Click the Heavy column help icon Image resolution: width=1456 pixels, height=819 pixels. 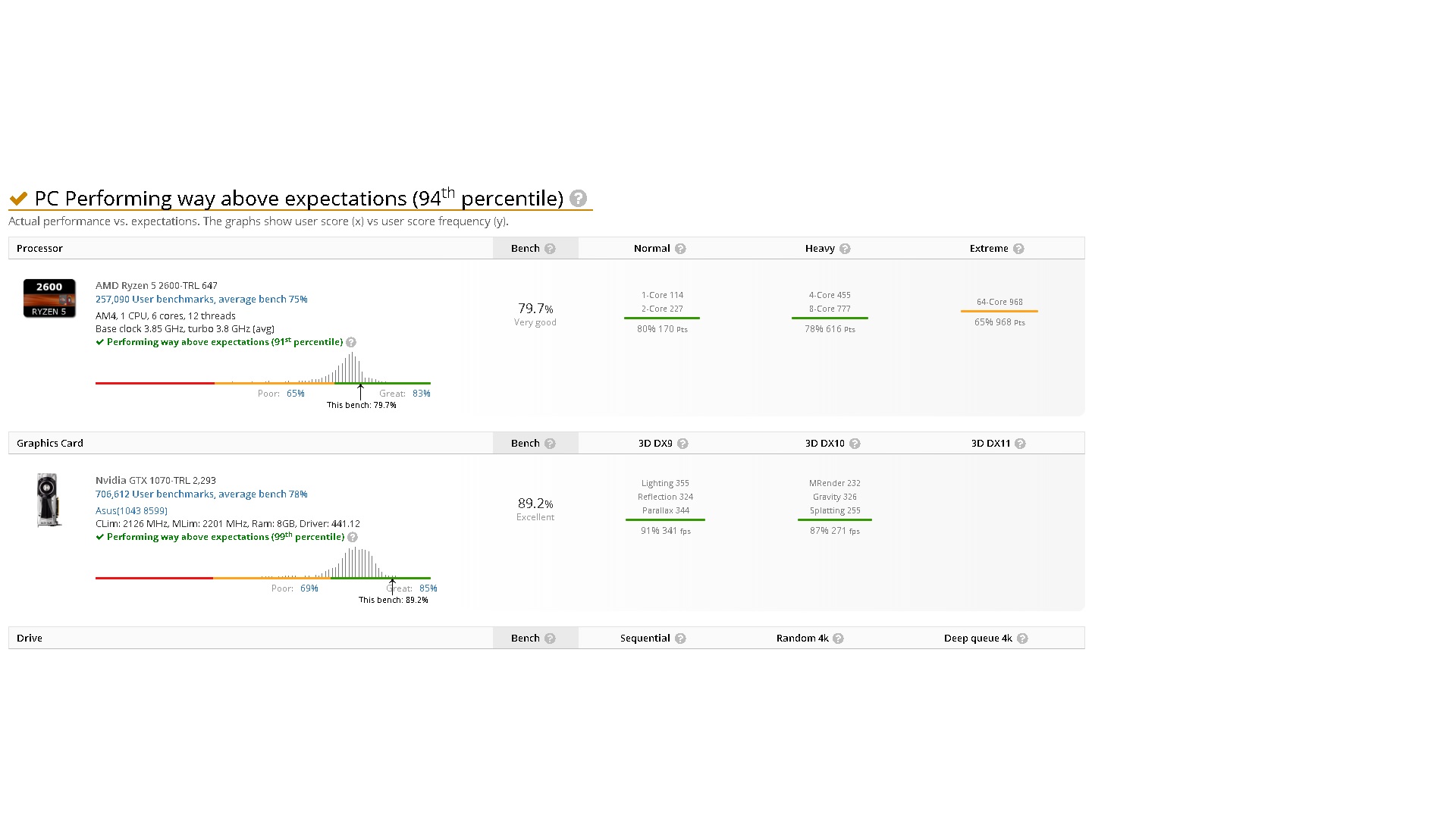[x=845, y=249]
